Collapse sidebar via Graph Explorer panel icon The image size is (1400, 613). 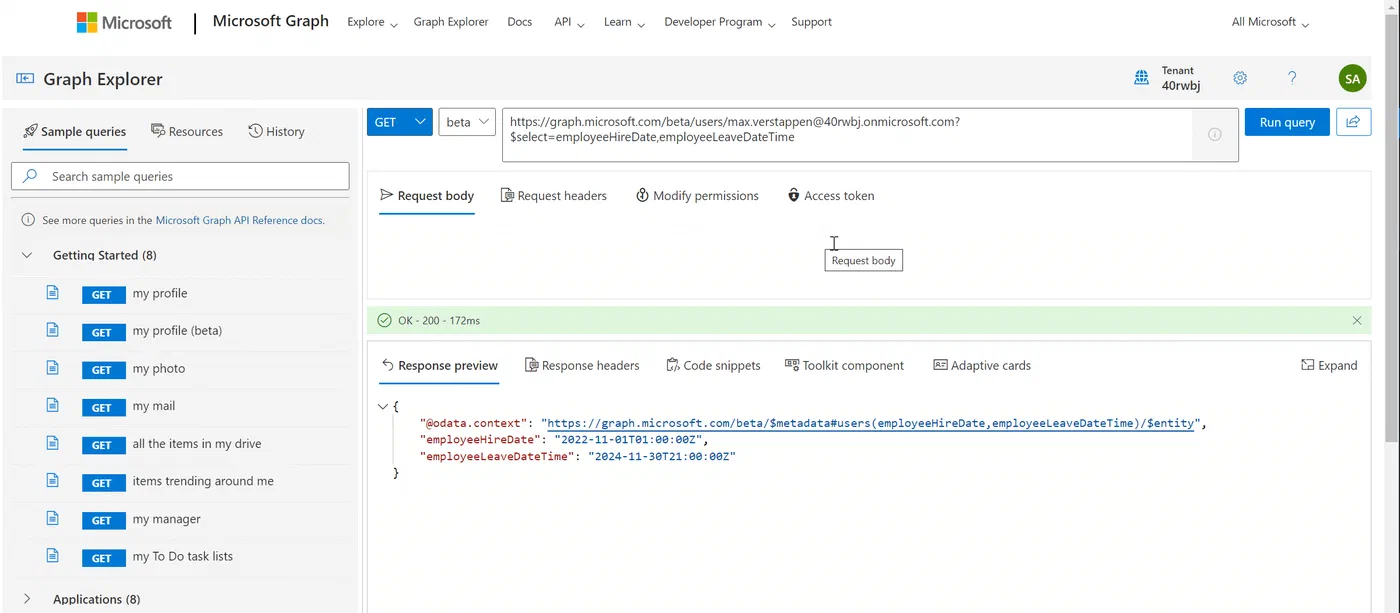coord(25,79)
